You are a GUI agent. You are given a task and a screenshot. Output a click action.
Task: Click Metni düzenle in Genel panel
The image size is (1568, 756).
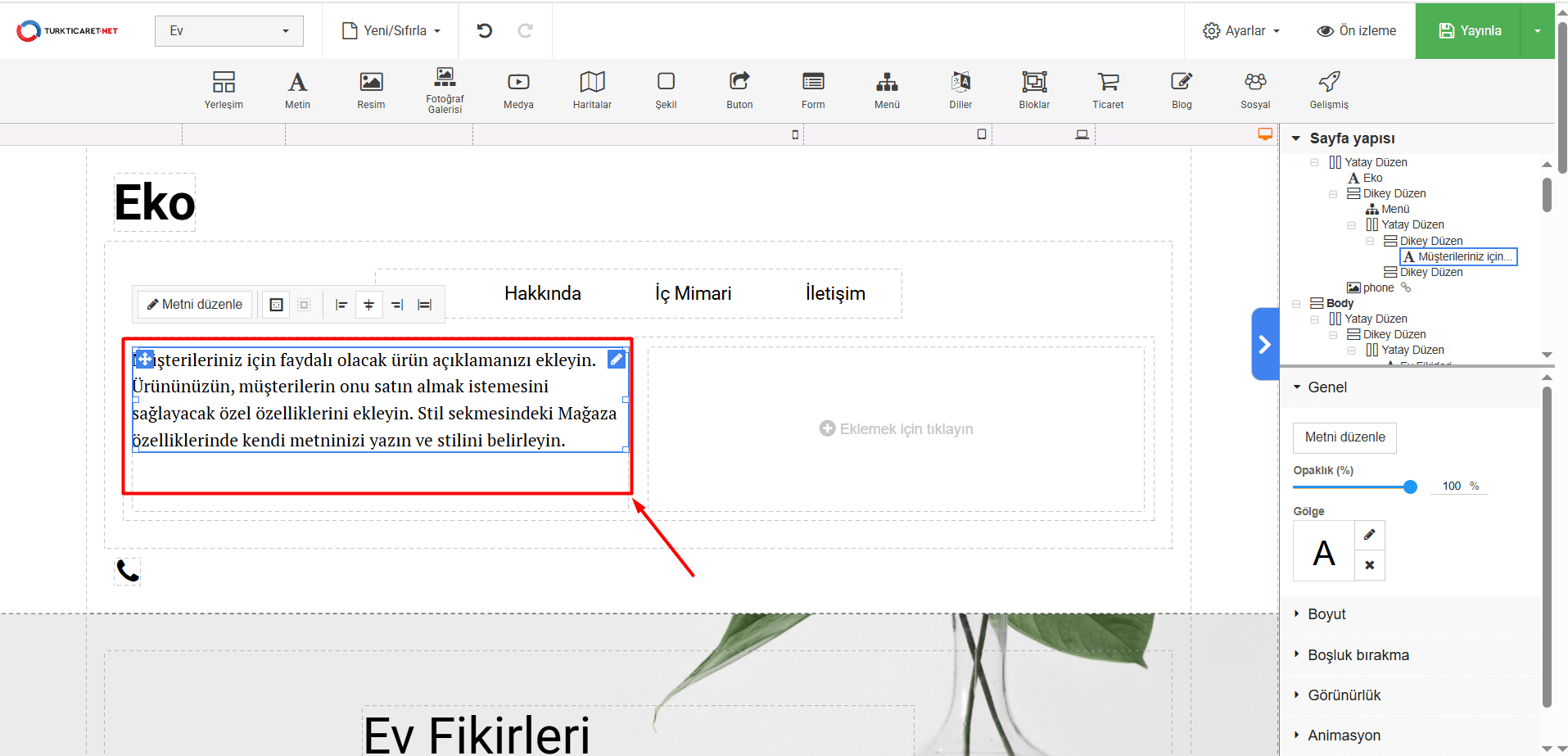(x=1344, y=437)
